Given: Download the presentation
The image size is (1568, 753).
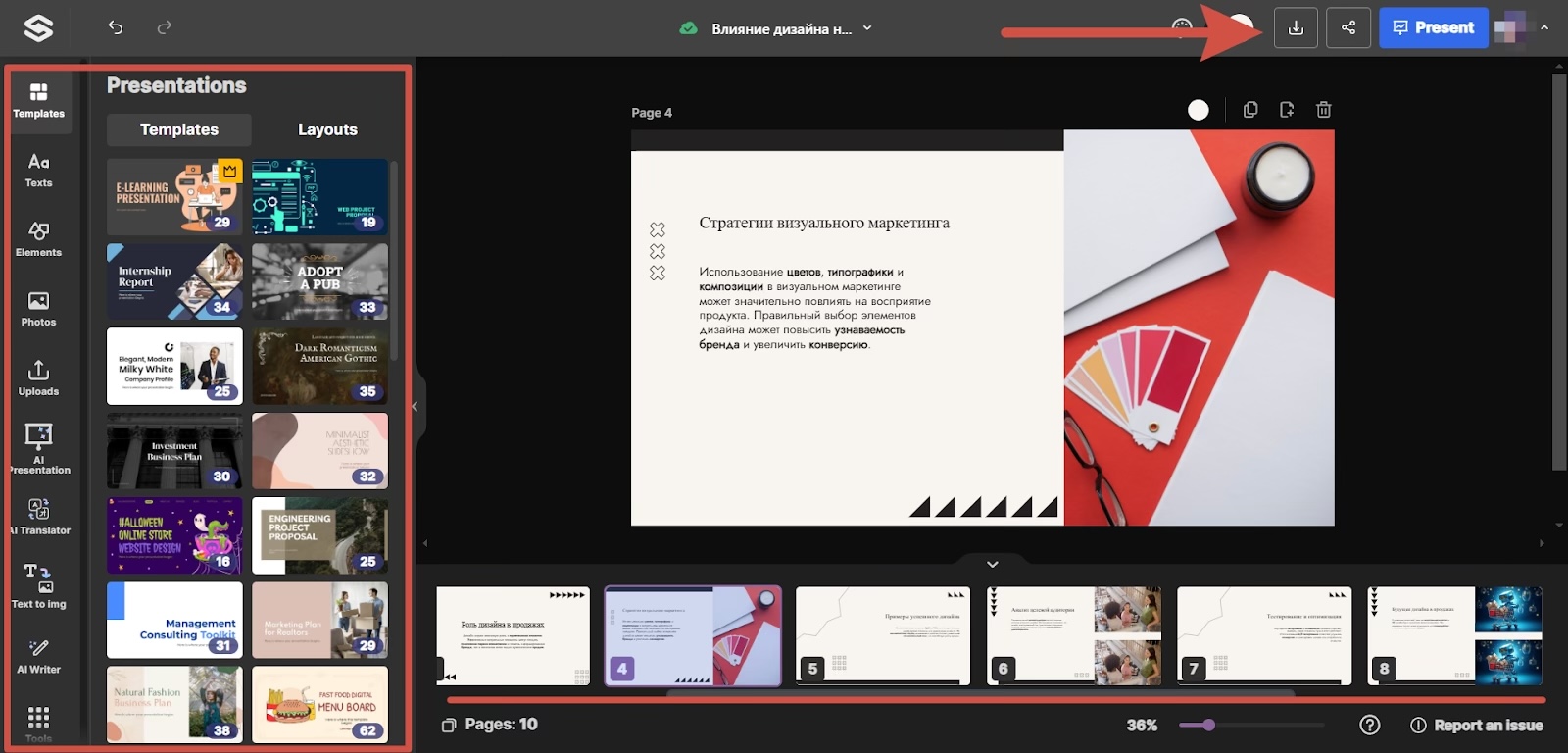Looking at the screenshot, I should [x=1296, y=27].
